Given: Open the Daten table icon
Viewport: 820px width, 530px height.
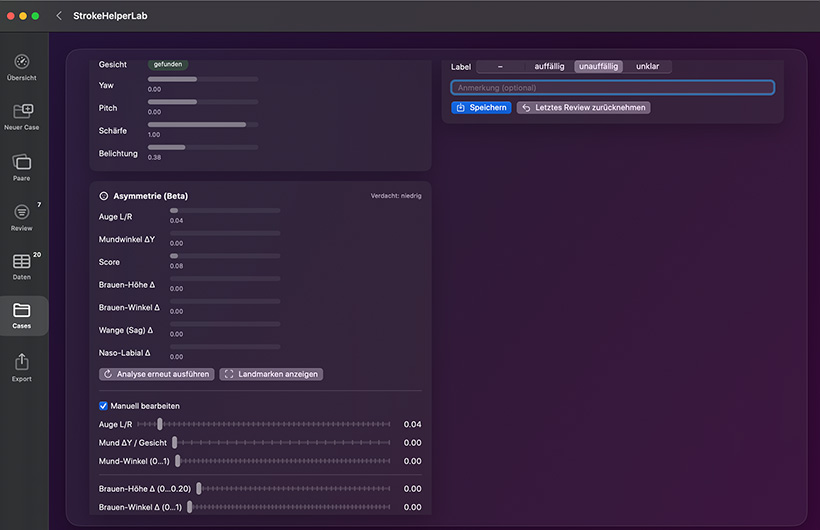Looking at the screenshot, I should 22,262.
